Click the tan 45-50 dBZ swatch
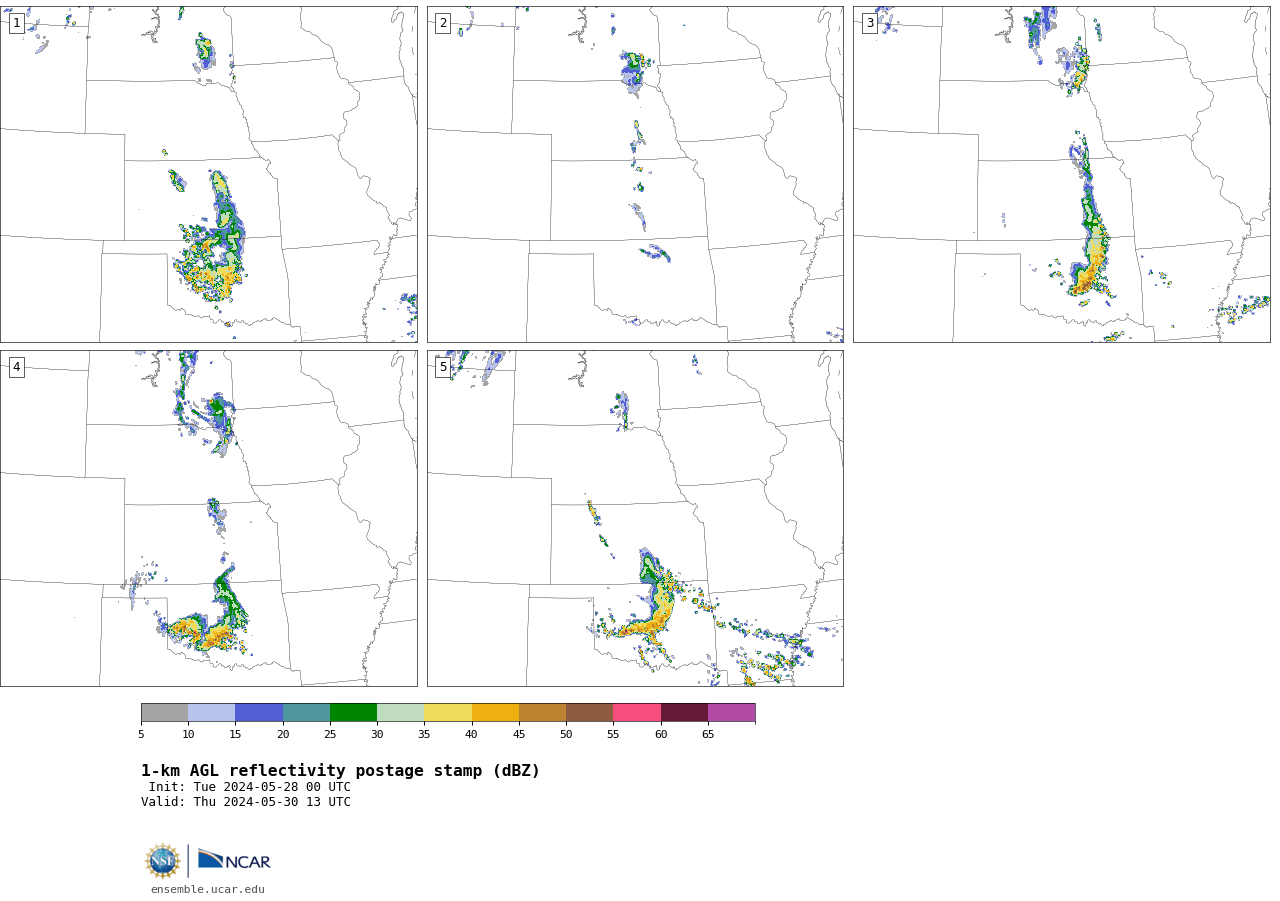1280x901 pixels. tap(542, 713)
